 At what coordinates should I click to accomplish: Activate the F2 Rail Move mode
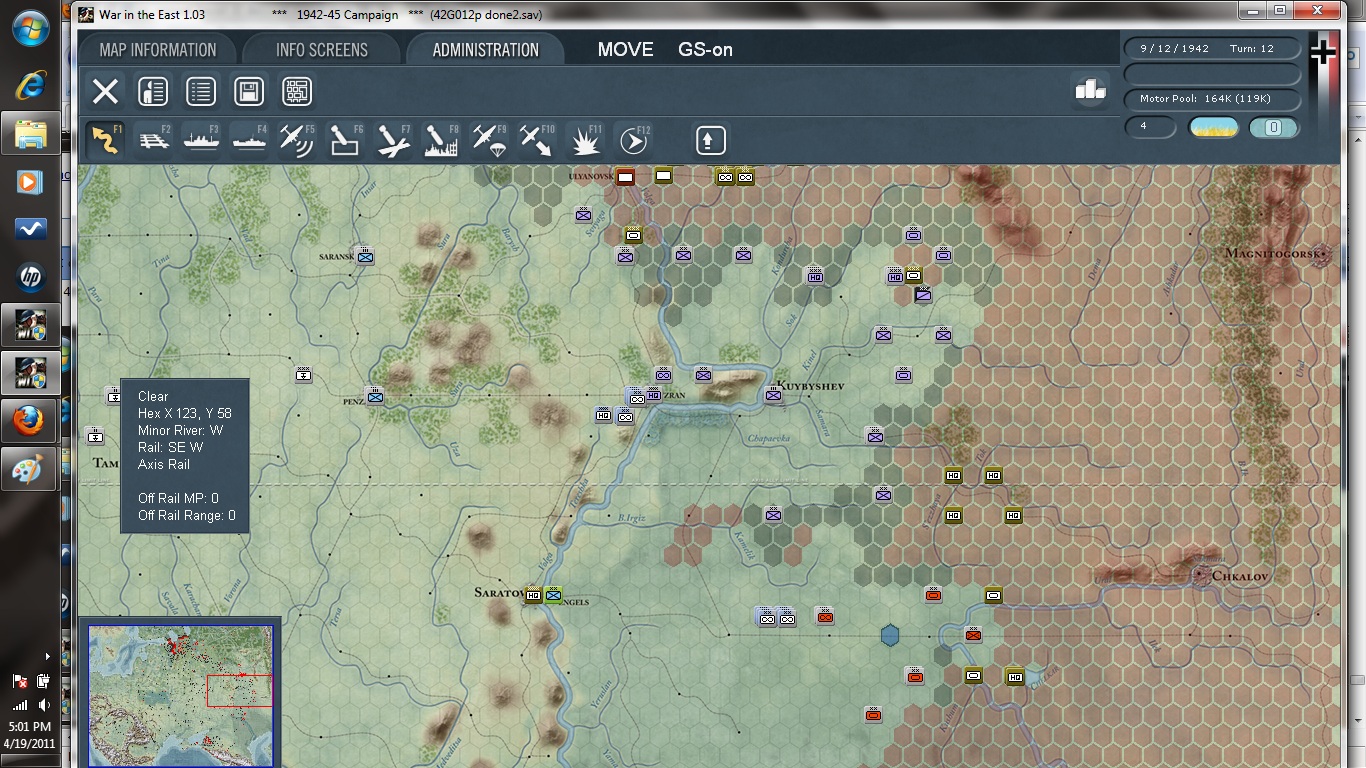153,140
